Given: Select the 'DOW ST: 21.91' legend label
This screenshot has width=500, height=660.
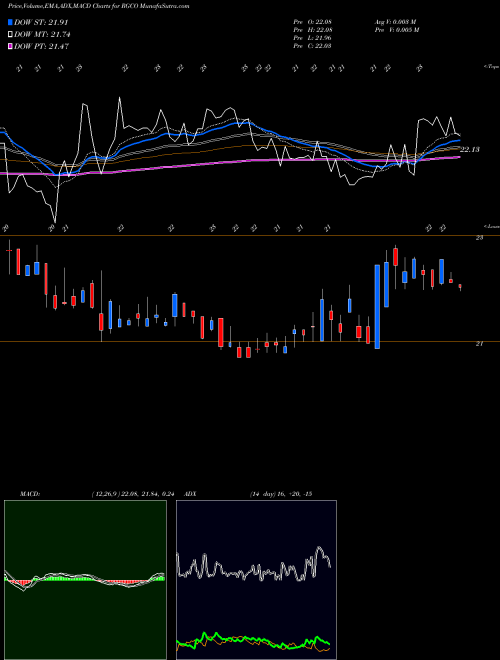Looking at the screenshot, I should coord(41,22).
